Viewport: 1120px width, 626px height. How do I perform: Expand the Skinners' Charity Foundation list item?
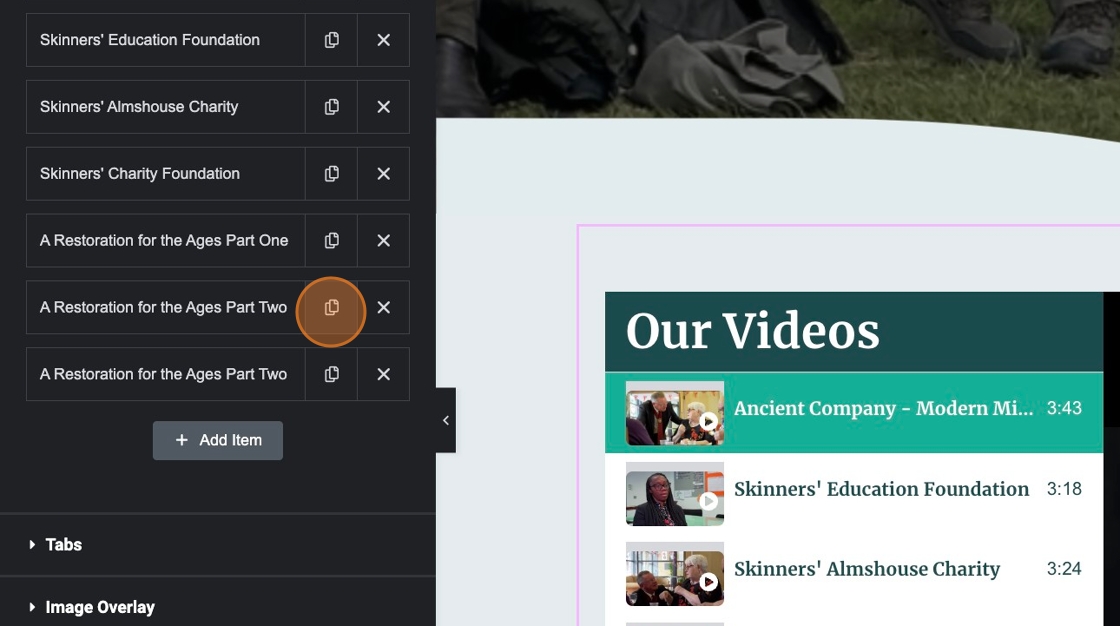pos(166,174)
